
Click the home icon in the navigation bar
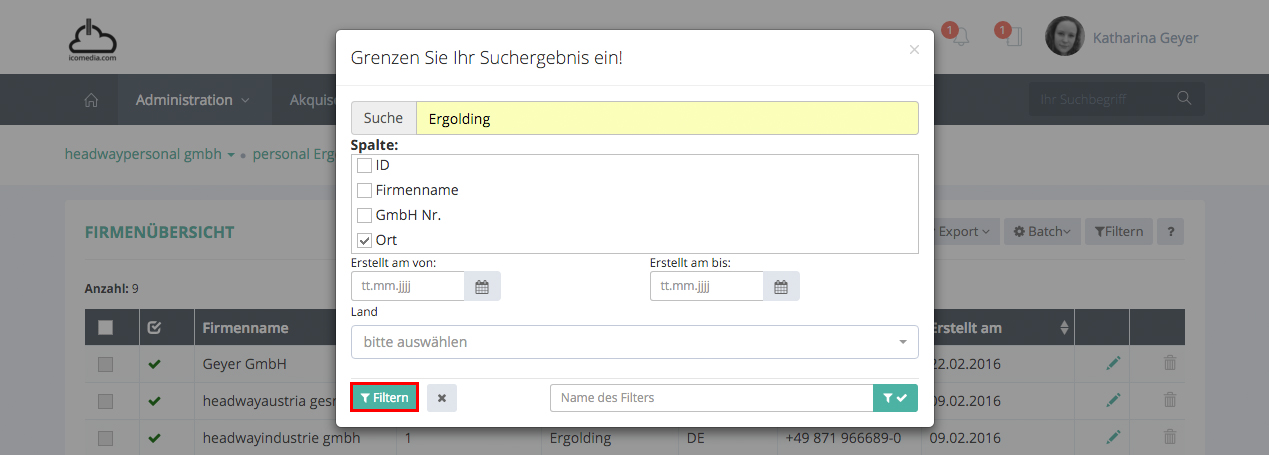coord(91,100)
